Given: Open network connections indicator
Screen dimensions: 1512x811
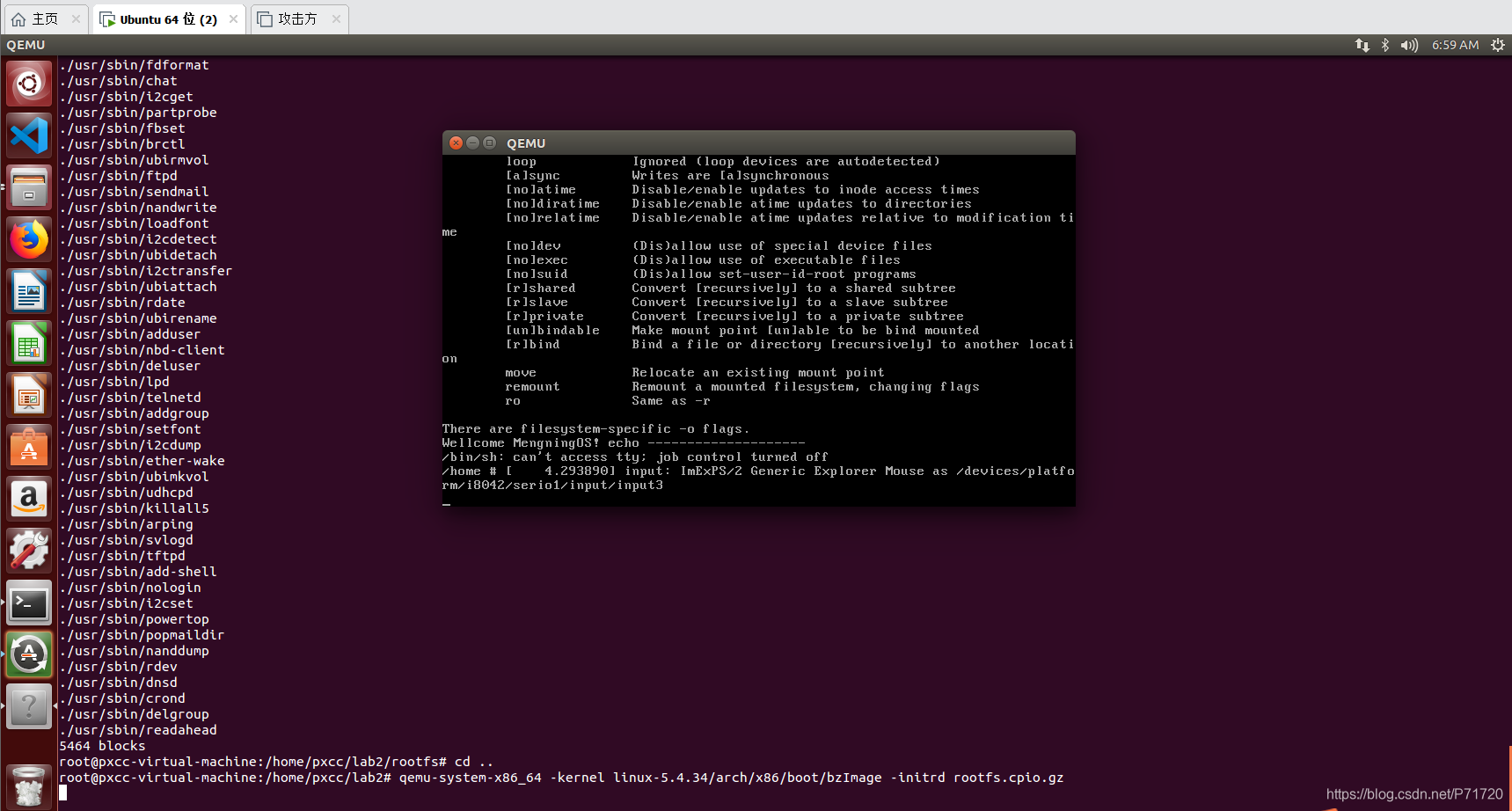Looking at the screenshot, I should click(x=1362, y=45).
